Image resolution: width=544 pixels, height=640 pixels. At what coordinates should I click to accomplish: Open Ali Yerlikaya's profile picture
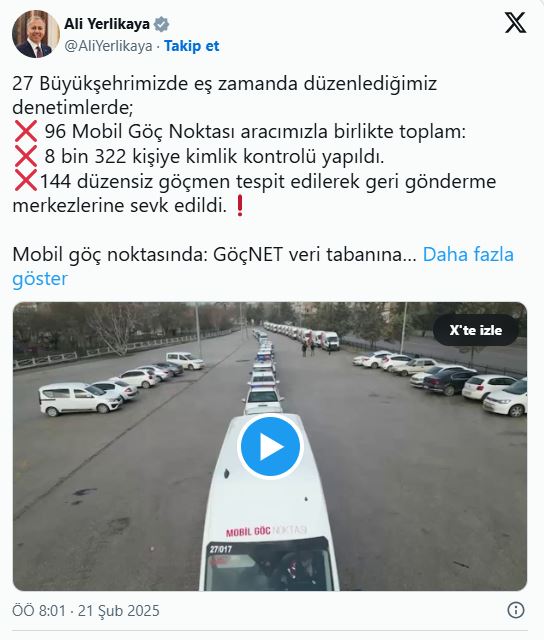36,34
